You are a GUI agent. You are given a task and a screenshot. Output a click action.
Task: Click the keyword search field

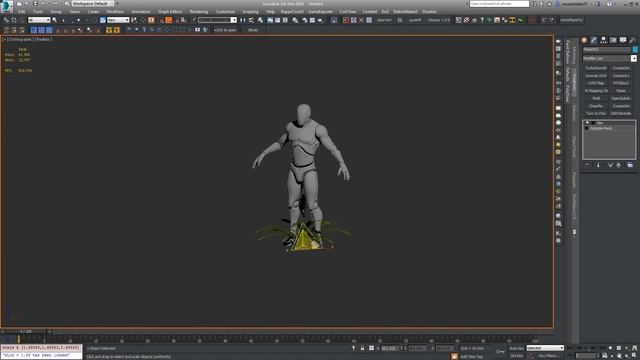[x=499, y=4]
